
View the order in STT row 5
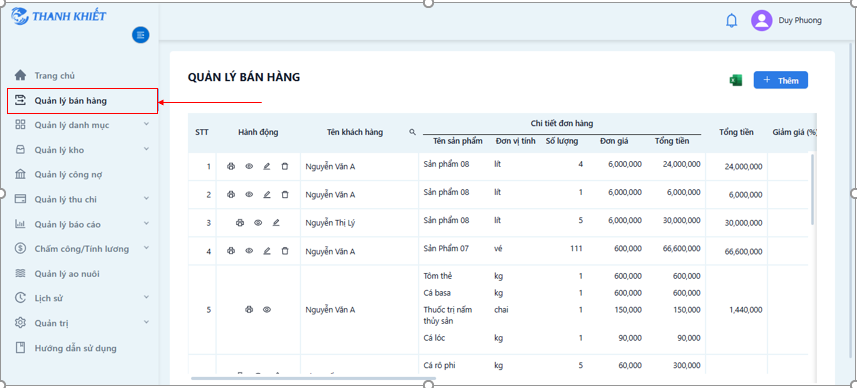pos(267,309)
